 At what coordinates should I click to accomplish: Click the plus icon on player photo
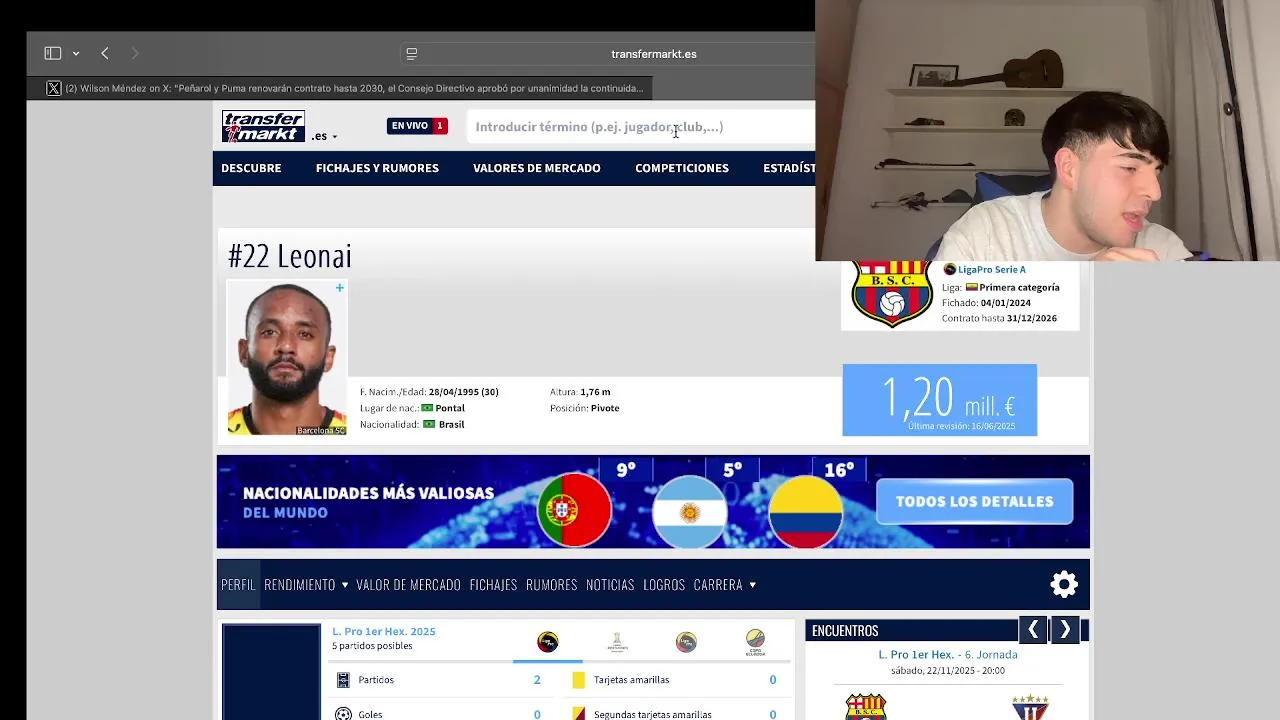pyautogui.click(x=340, y=288)
